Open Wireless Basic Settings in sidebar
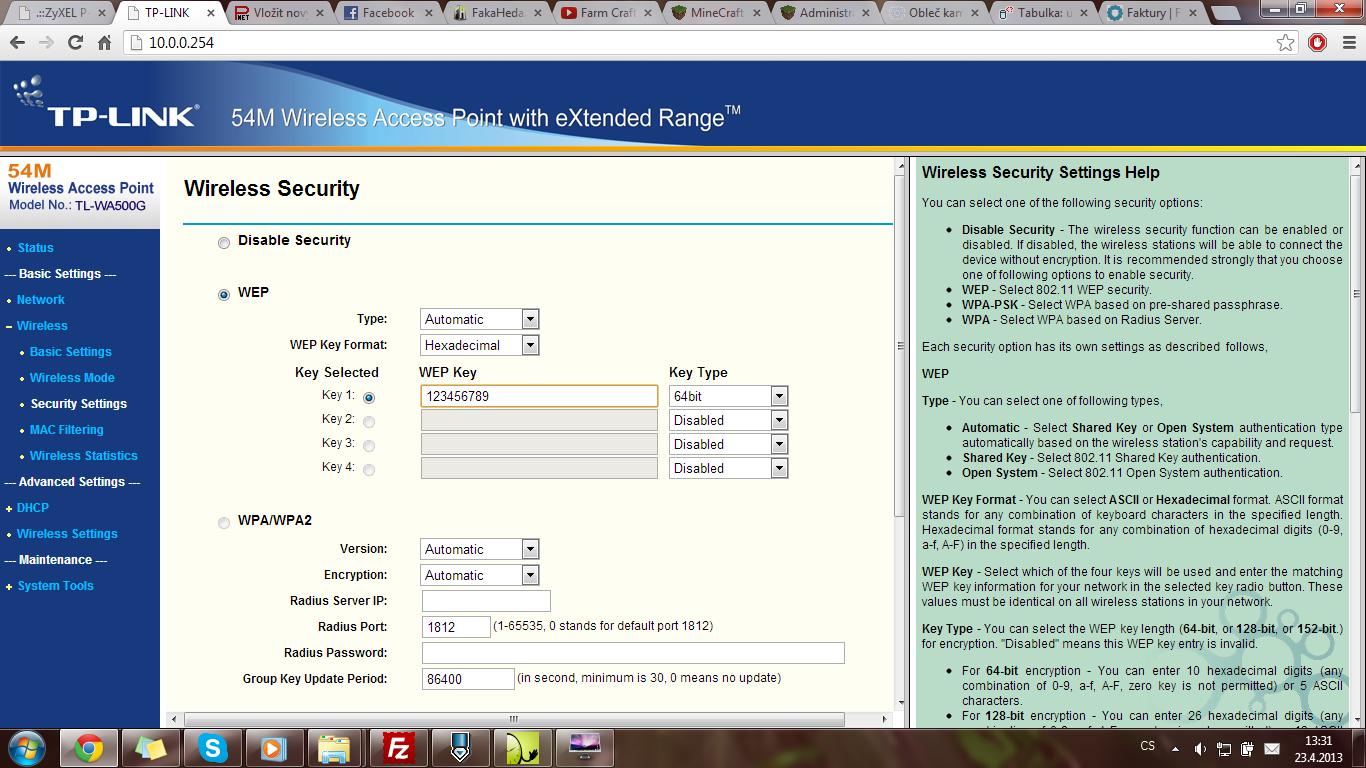The width and height of the screenshot is (1366, 768). tap(71, 352)
